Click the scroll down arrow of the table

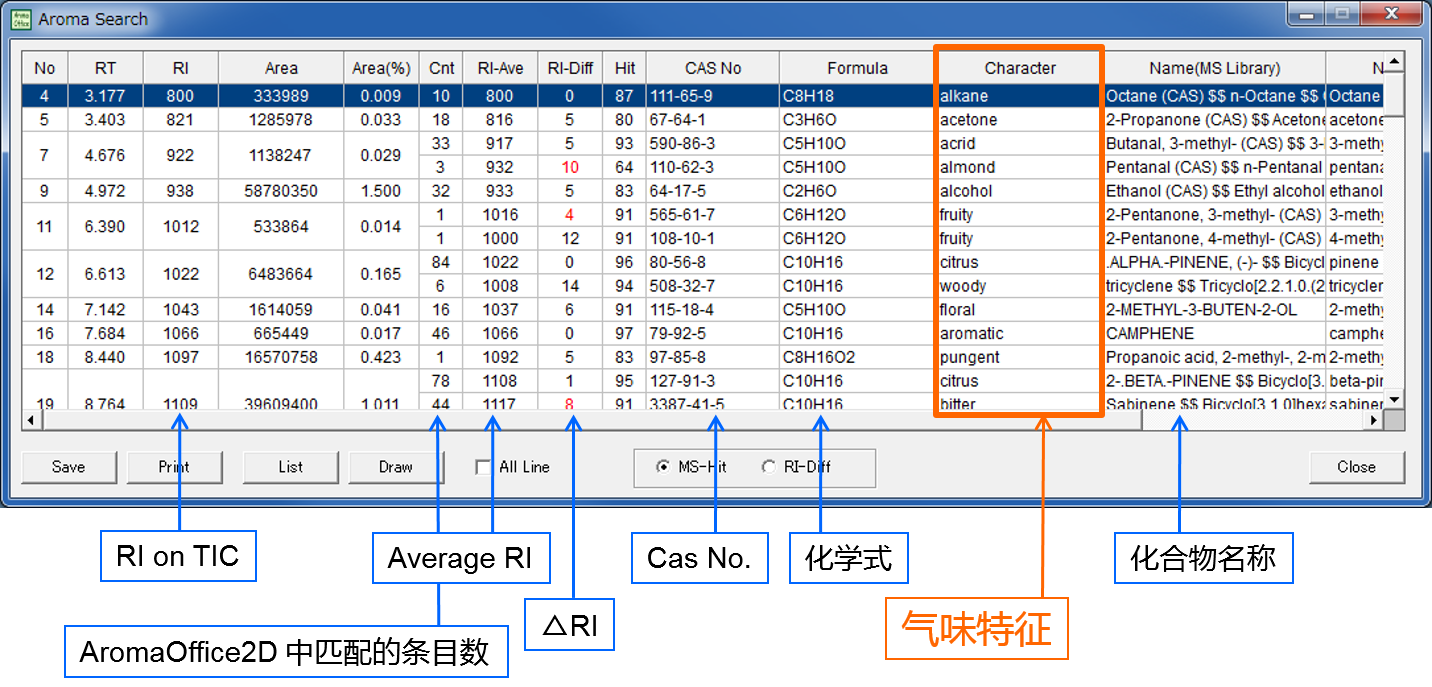1394,400
